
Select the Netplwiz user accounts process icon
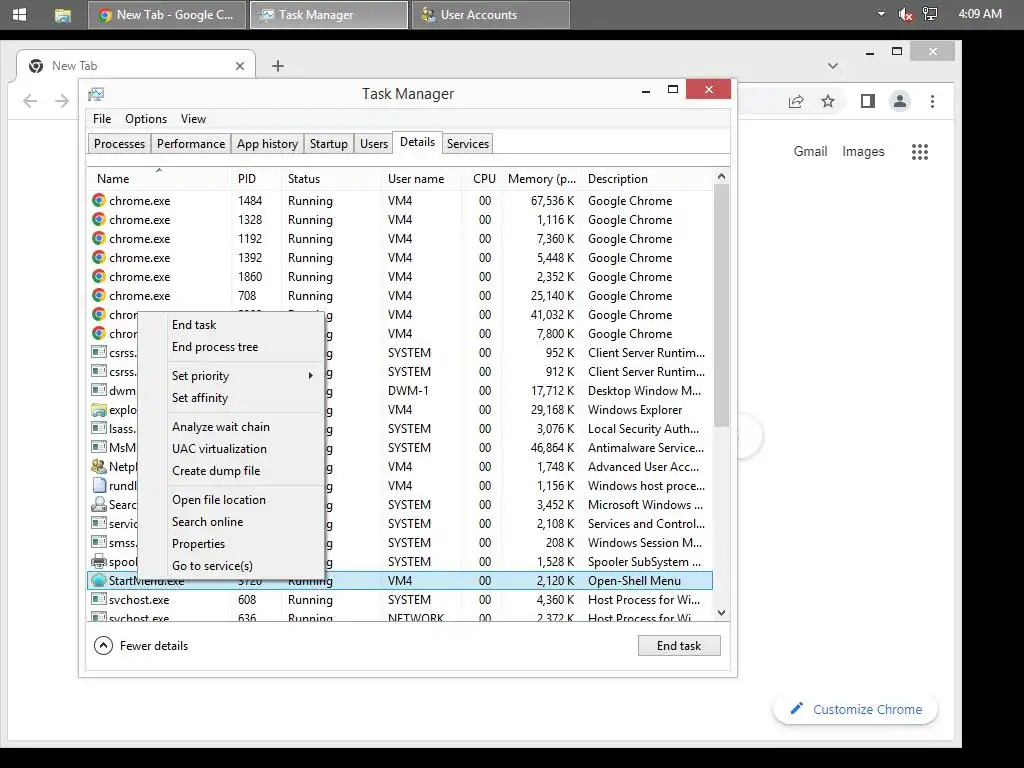pos(99,466)
